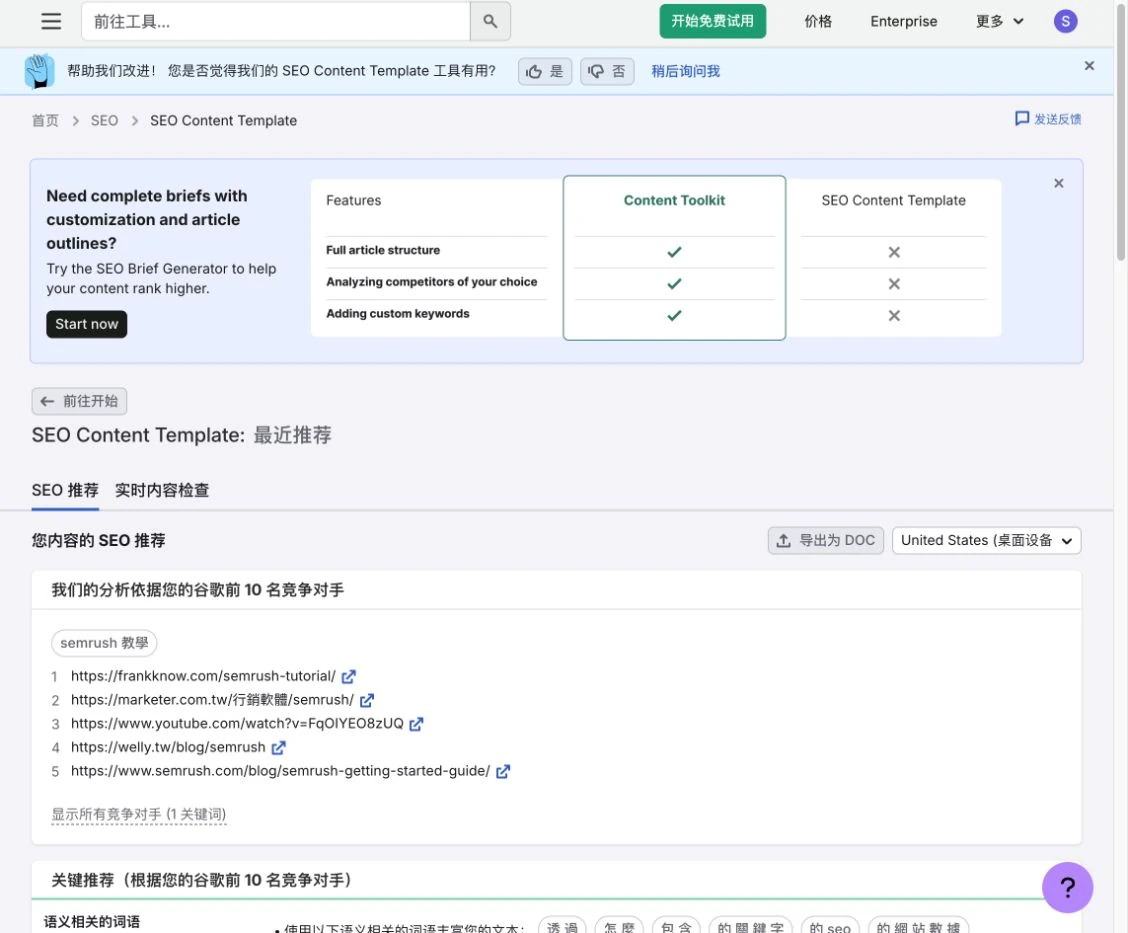Select the Full article structure row label
This screenshot has width=1128, height=933.
coord(383,250)
